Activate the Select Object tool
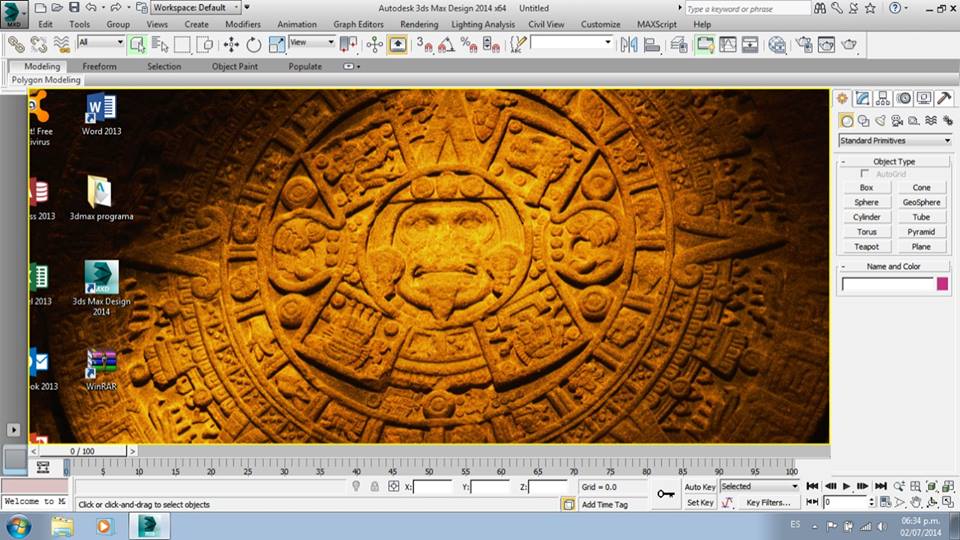 coord(138,45)
